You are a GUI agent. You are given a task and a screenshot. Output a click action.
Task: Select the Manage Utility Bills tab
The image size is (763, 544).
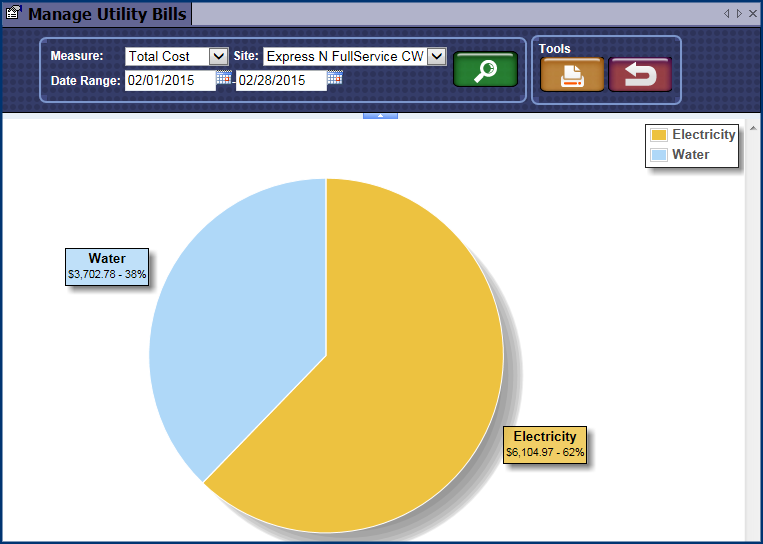[106, 14]
